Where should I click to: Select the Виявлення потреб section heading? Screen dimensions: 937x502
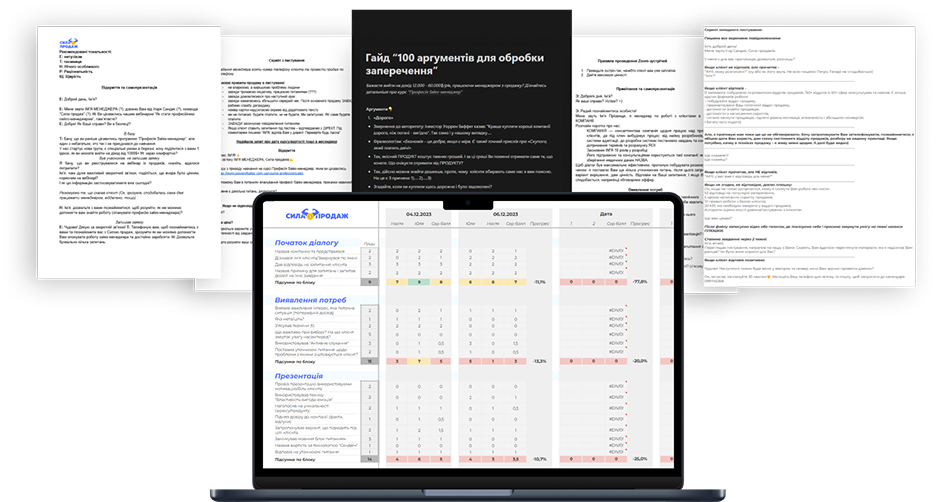(310, 300)
